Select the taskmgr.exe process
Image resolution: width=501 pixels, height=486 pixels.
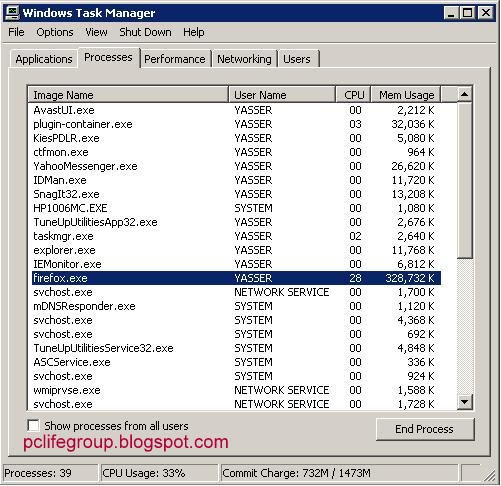[x=236, y=236]
